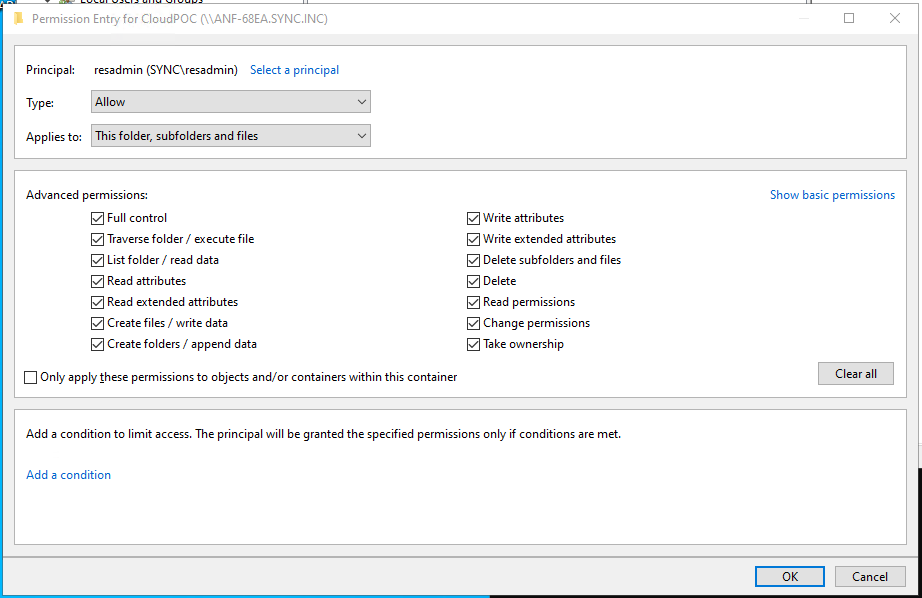
Task: Enable Only apply these permissions to objects checkbox
Action: [x=30, y=377]
